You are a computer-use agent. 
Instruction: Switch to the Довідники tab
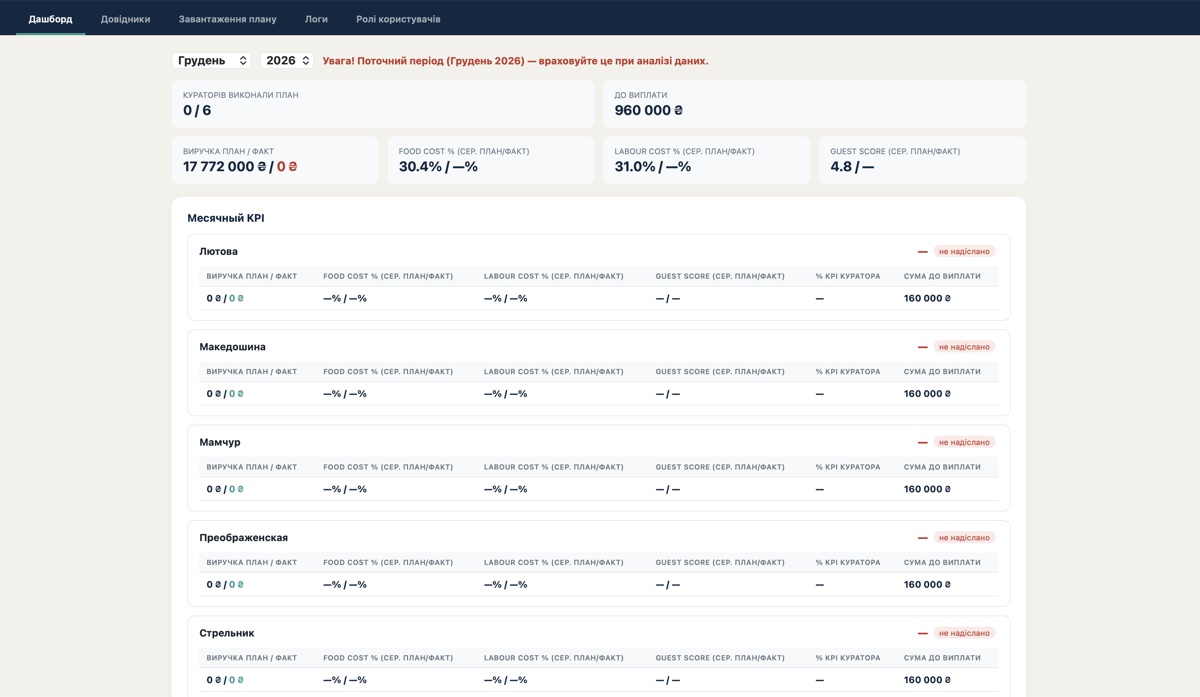point(125,19)
